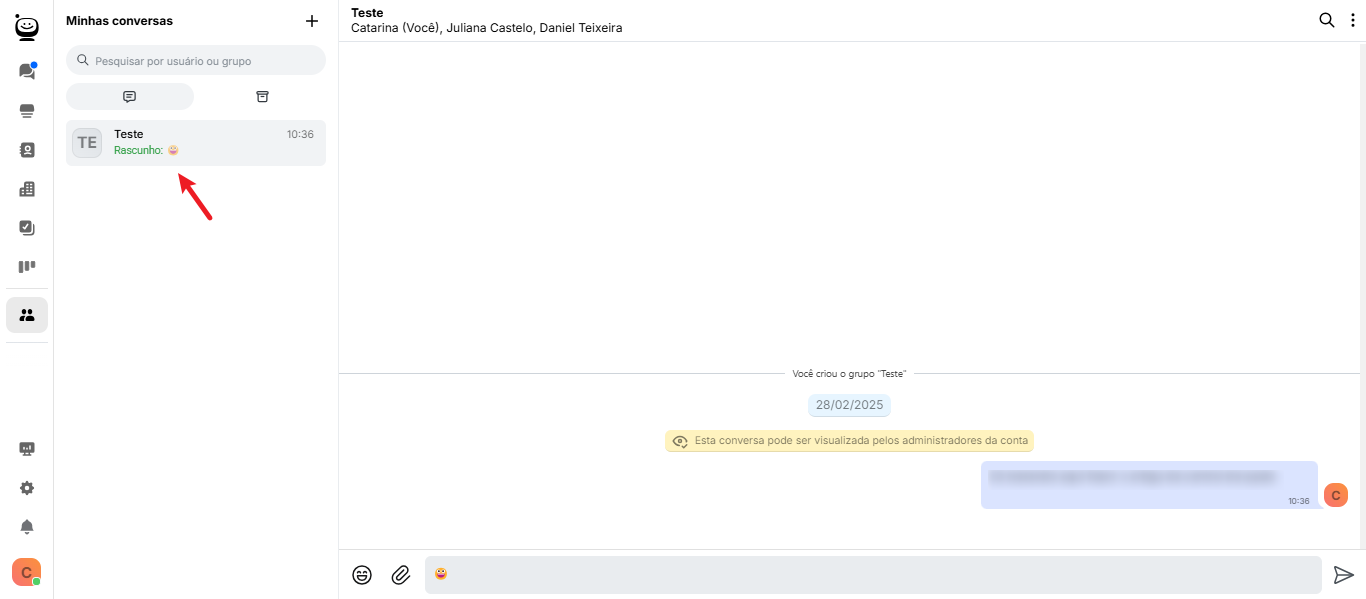1366x599 pixels.
Task: Open the settings gear icon
Action: pos(27,488)
